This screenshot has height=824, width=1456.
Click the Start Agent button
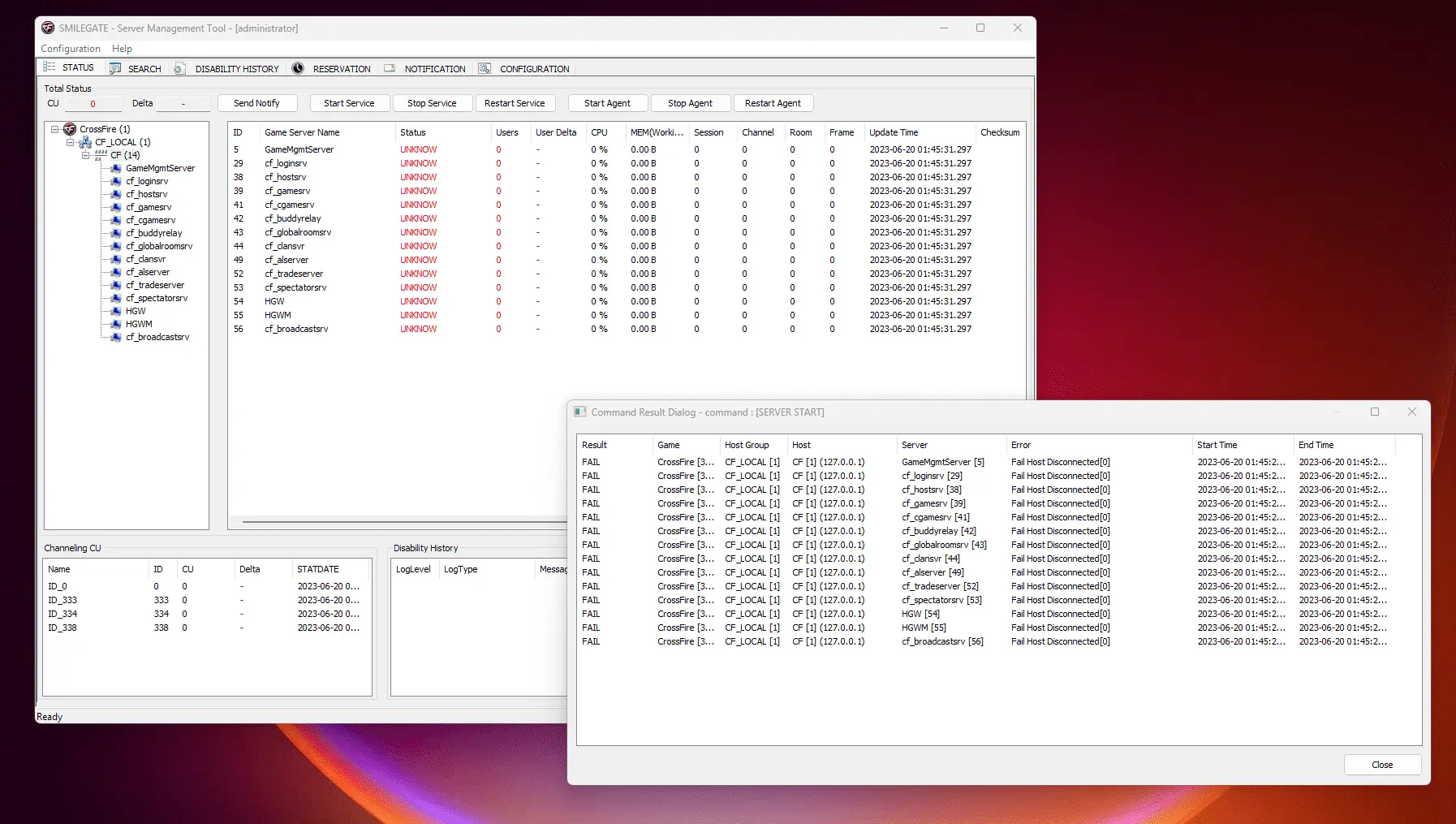coord(607,103)
